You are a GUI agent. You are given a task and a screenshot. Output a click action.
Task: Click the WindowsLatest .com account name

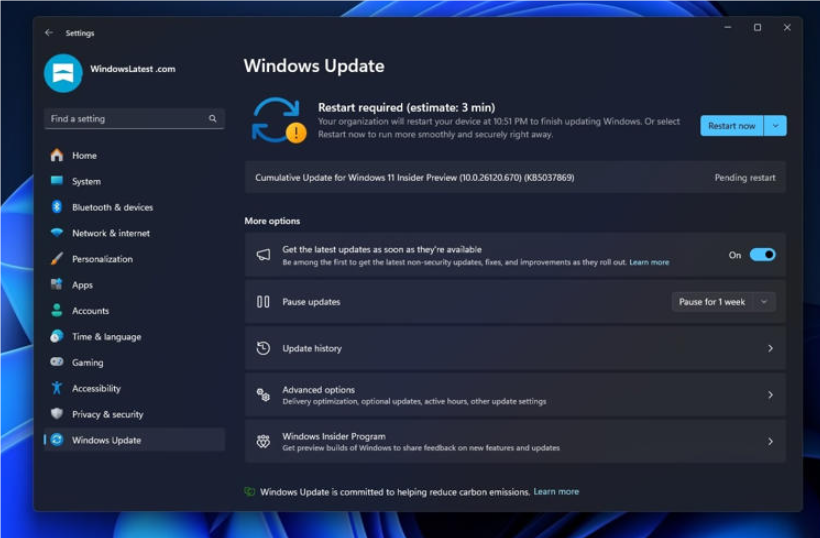[x=133, y=68]
